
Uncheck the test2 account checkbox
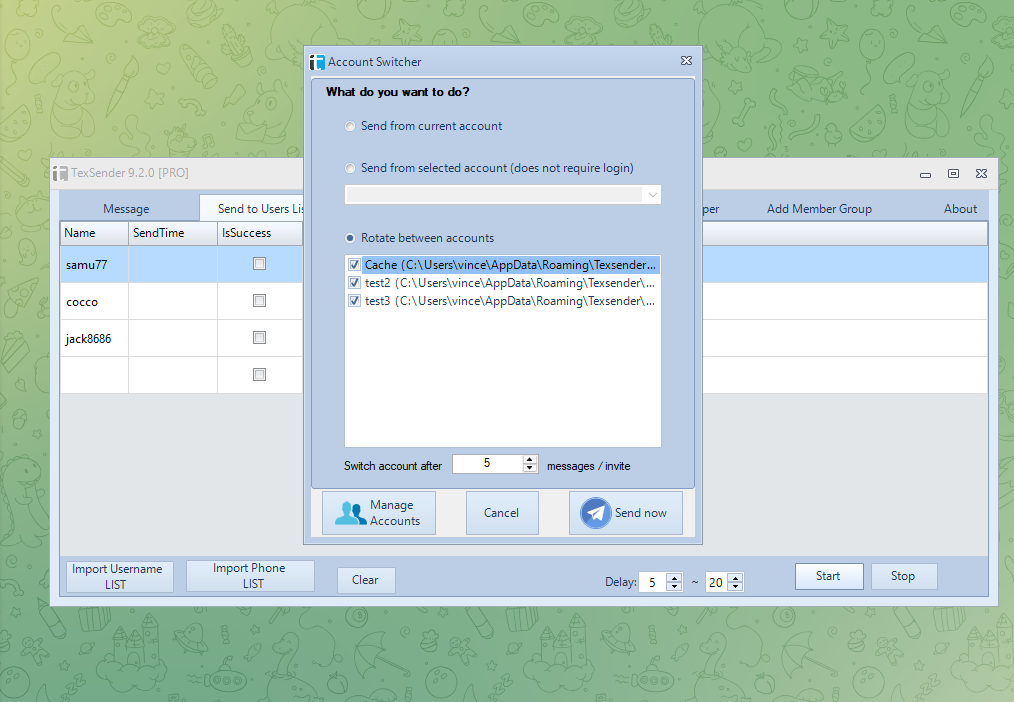(x=354, y=282)
